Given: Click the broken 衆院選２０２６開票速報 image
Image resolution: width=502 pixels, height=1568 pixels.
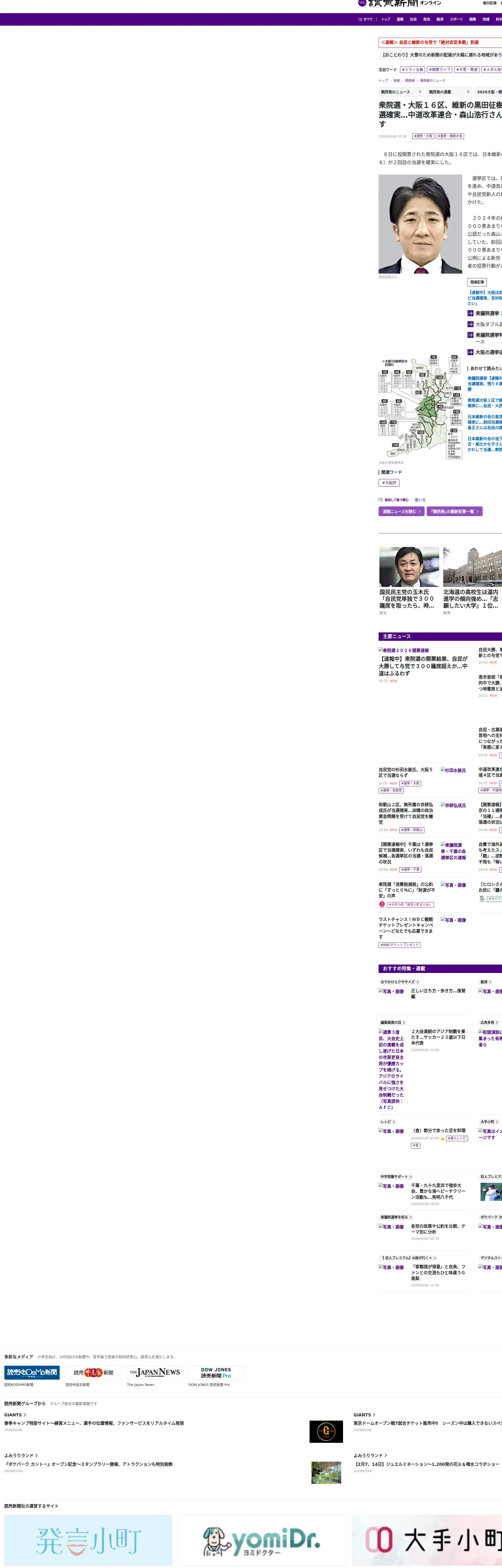Looking at the screenshot, I should point(404,651).
